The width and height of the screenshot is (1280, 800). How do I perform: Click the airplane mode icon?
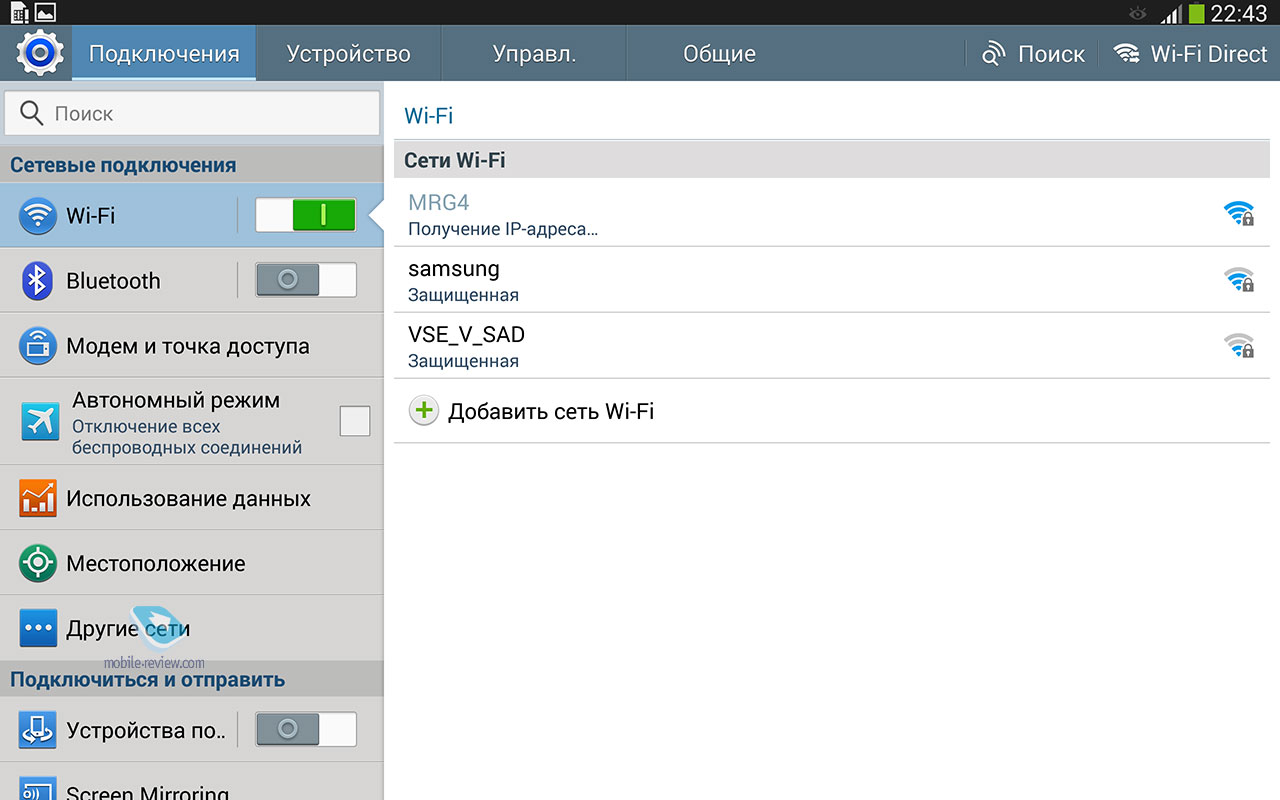(40, 421)
